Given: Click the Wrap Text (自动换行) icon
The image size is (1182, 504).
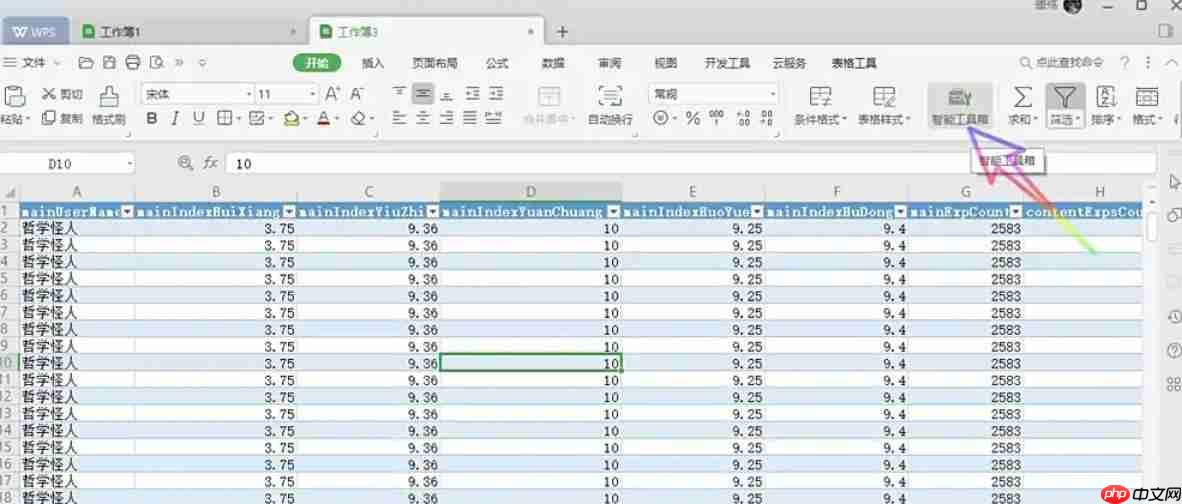Looking at the screenshot, I should coord(610,96).
